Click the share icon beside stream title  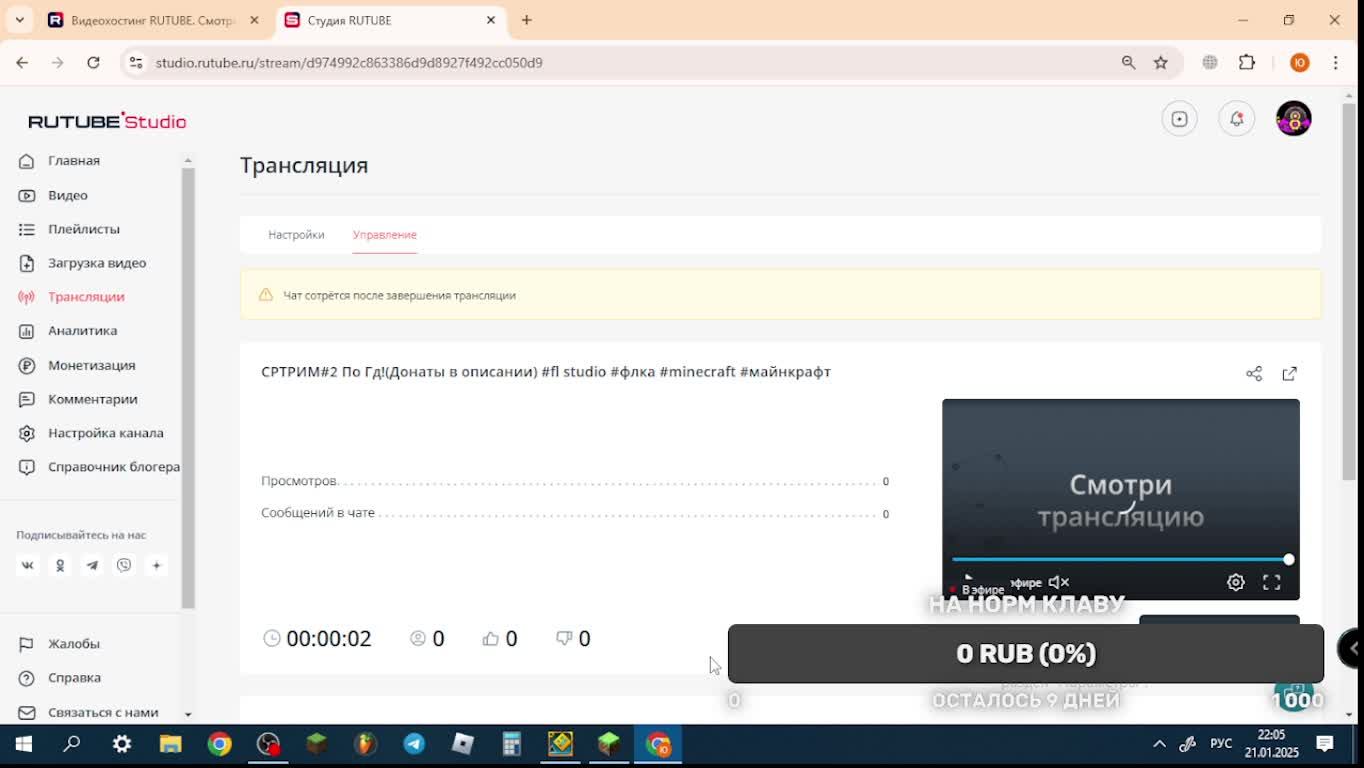click(x=1254, y=373)
